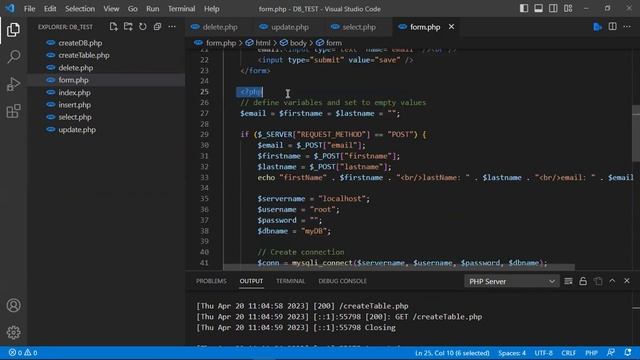Open the Help menu
The width and height of the screenshot is (640, 360).
pos(212,9)
